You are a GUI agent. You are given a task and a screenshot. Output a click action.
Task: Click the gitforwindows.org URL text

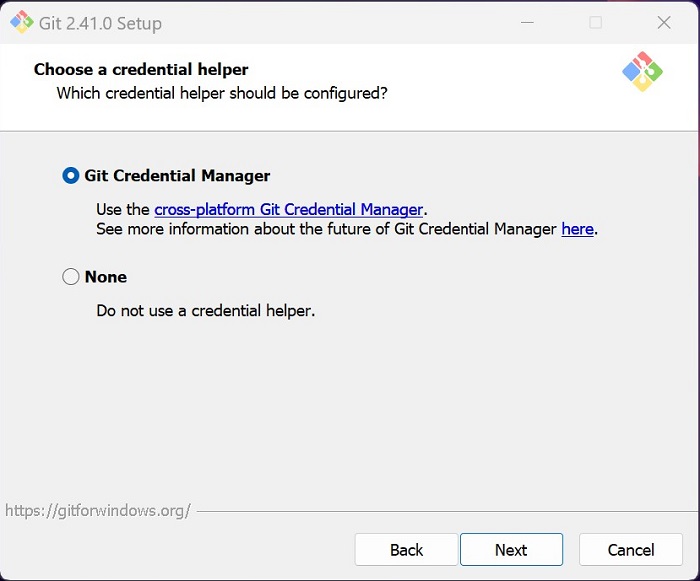click(x=98, y=510)
